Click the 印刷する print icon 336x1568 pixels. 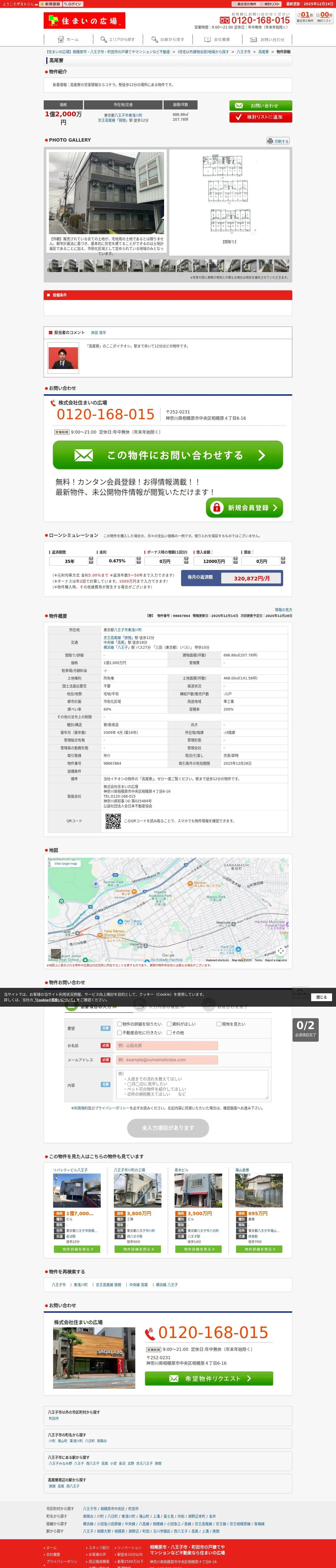[x=278, y=141]
